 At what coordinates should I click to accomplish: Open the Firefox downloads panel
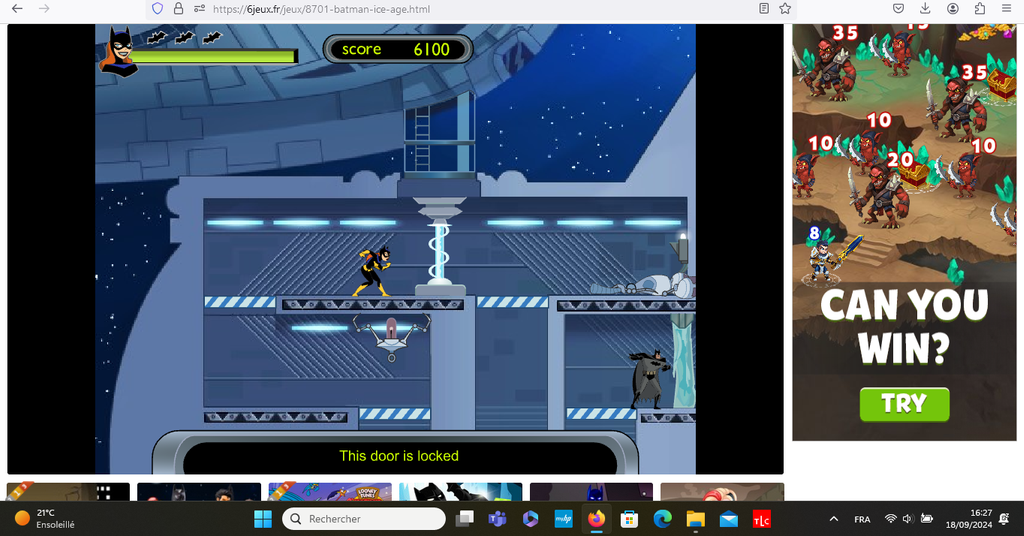click(x=925, y=8)
